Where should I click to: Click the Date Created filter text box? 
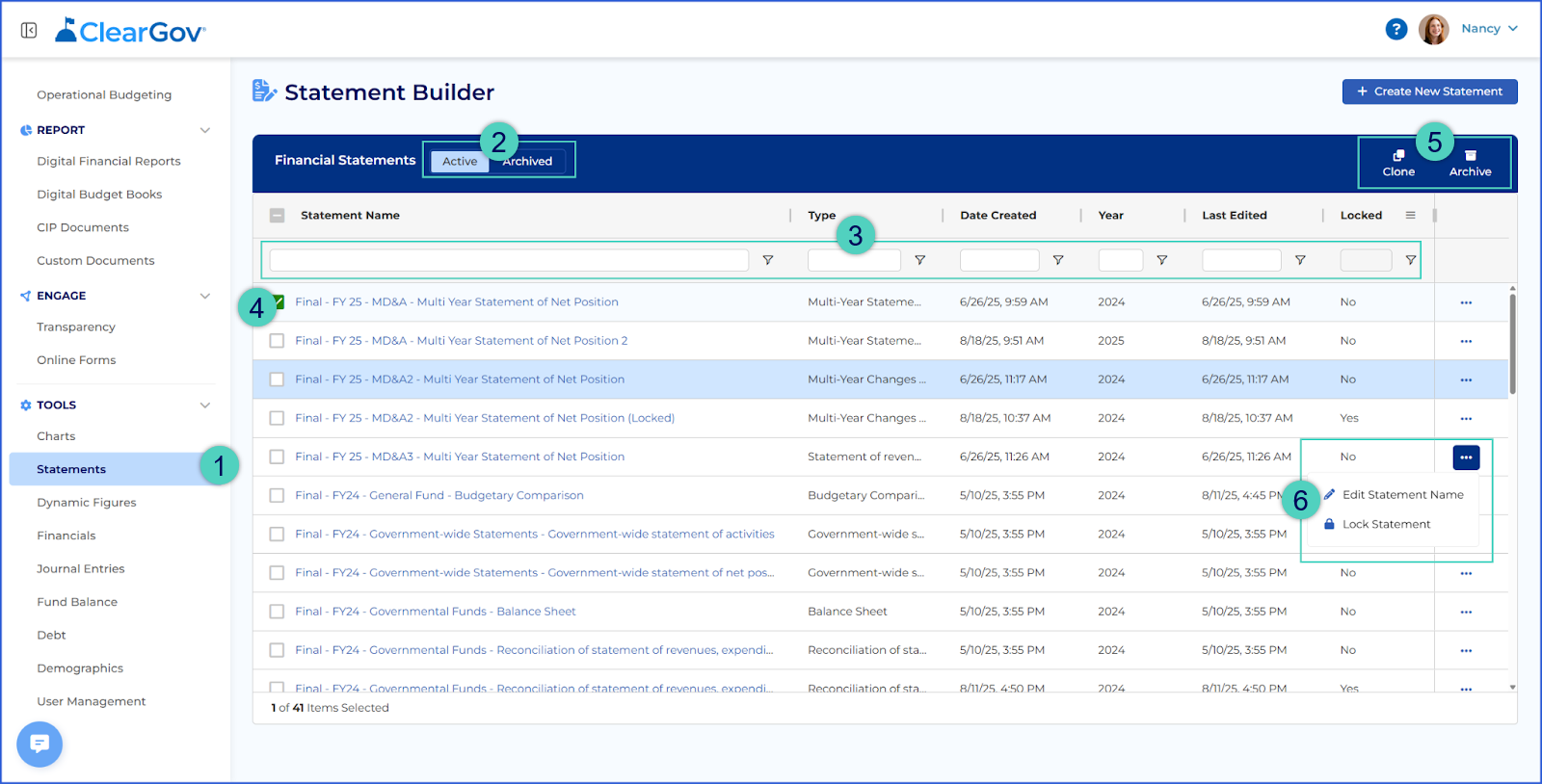point(999,260)
